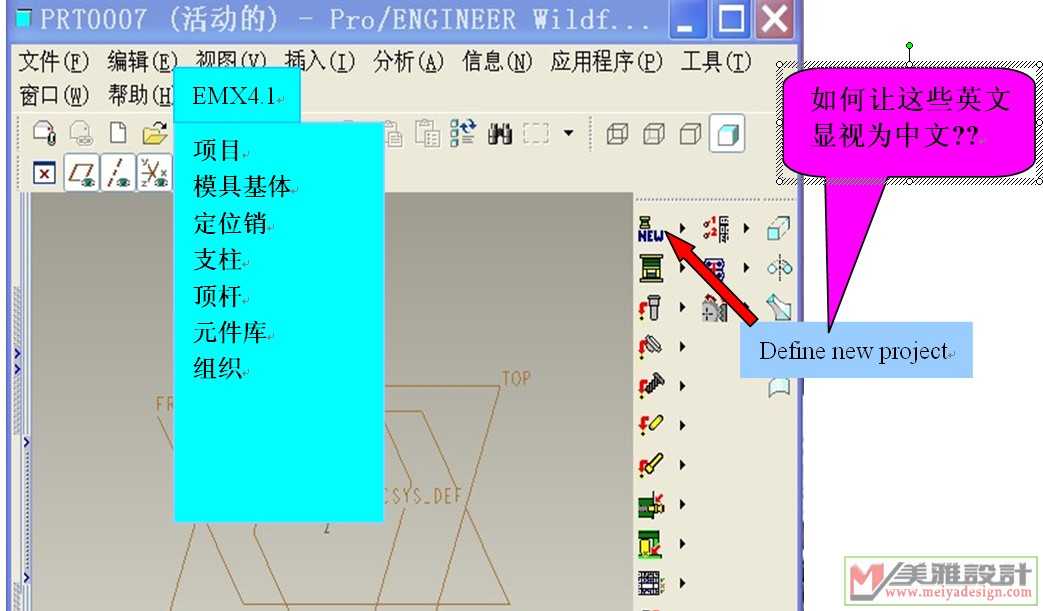Expand the flyout next to long ejector pin

tap(682, 464)
